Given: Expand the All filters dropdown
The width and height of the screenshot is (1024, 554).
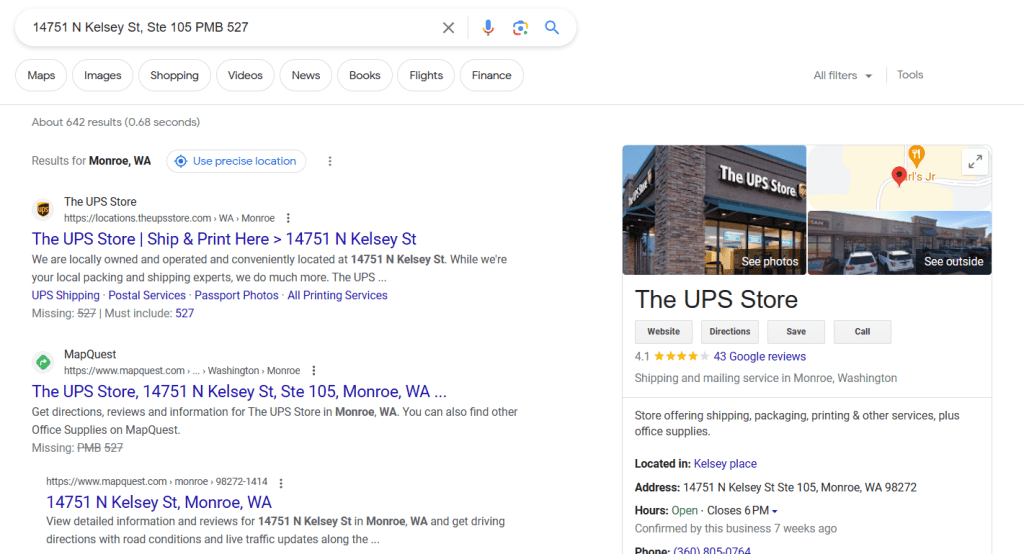Looking at the screenshot, I should tap(842, 76).
